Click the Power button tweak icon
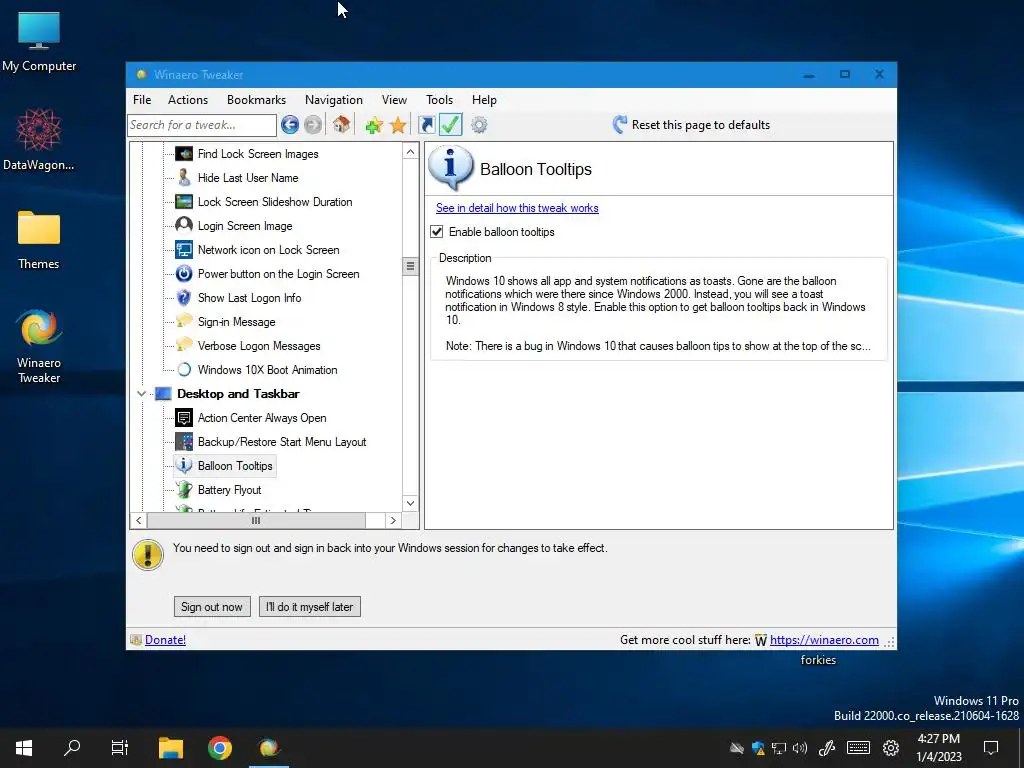 (x=184, y=274)
